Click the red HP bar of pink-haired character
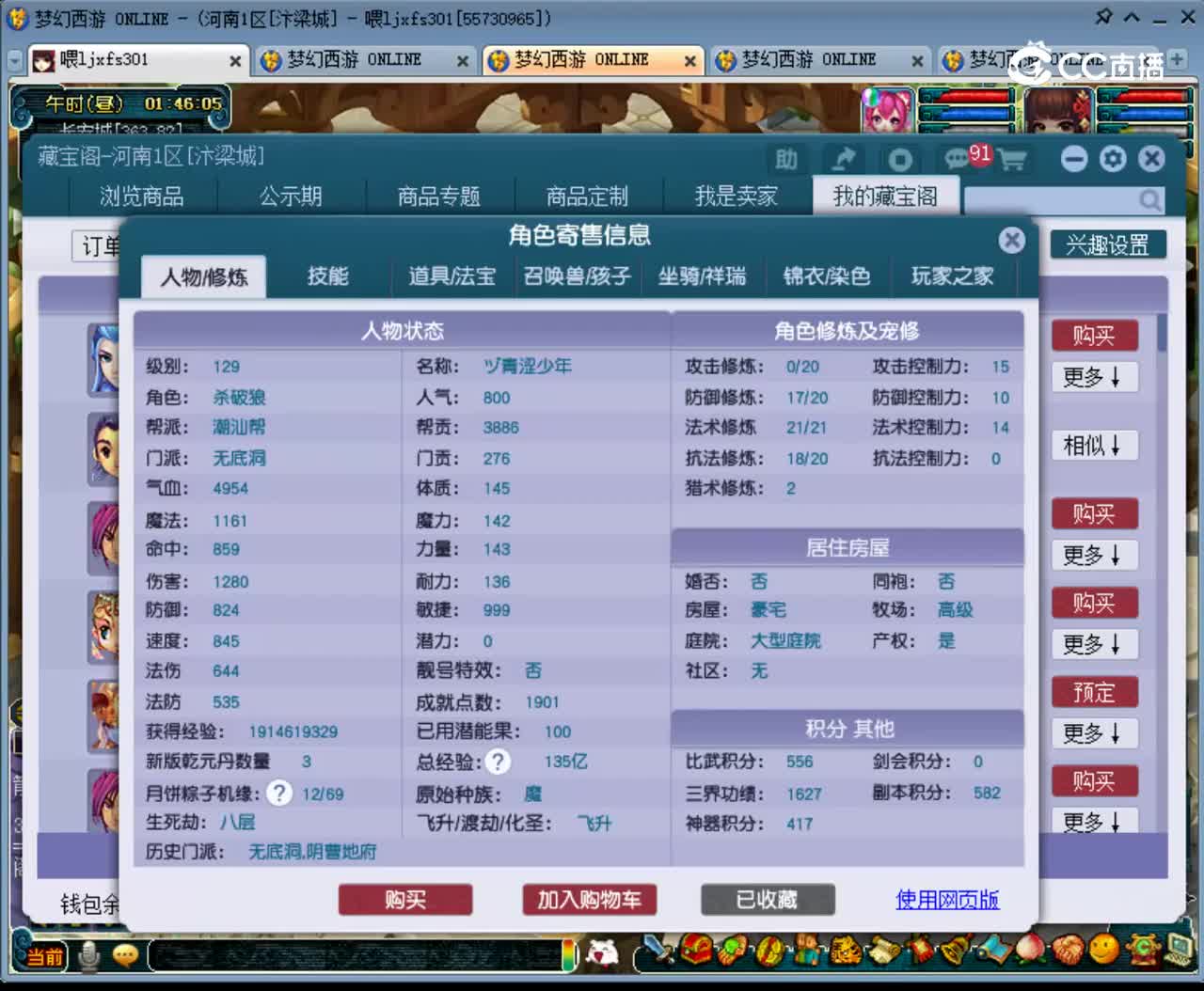Screen dimensions: 1204x991 coord(966,97)
